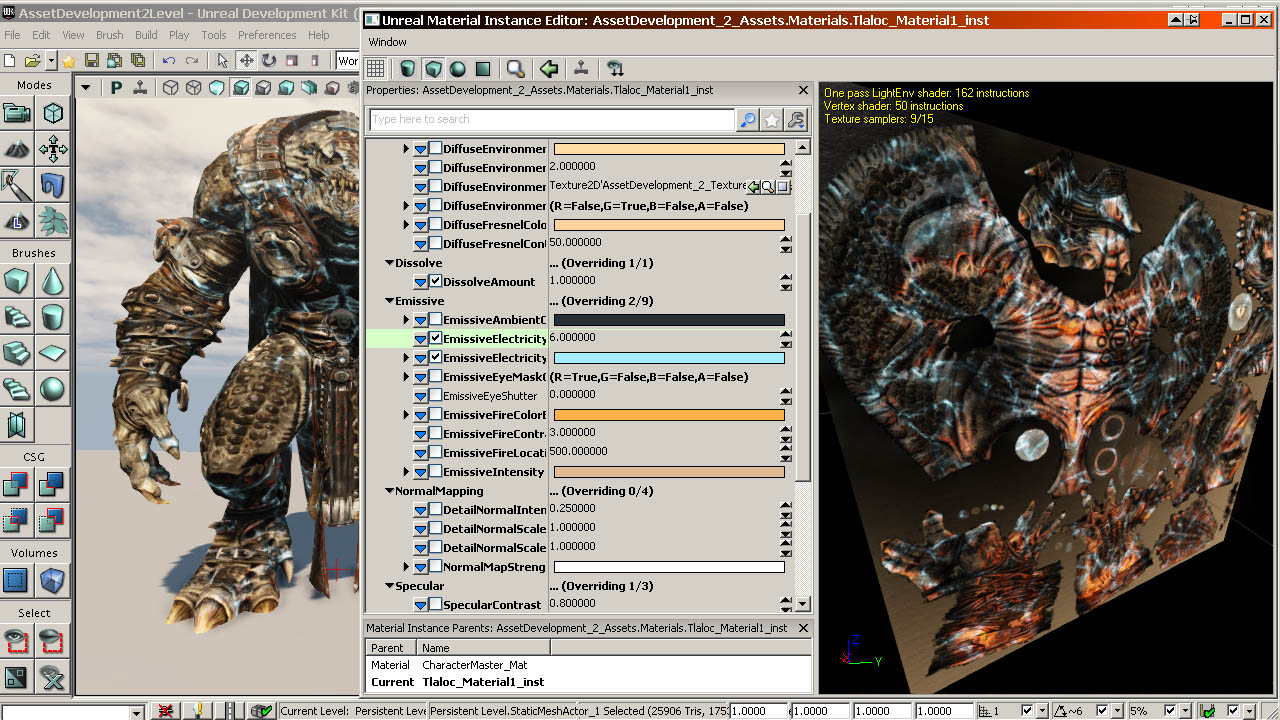Uncheck EmissiveElectricity checkbox on the 6.000000 row
The width and height of the screenshot is (1280, 720).
click(435, 339)
